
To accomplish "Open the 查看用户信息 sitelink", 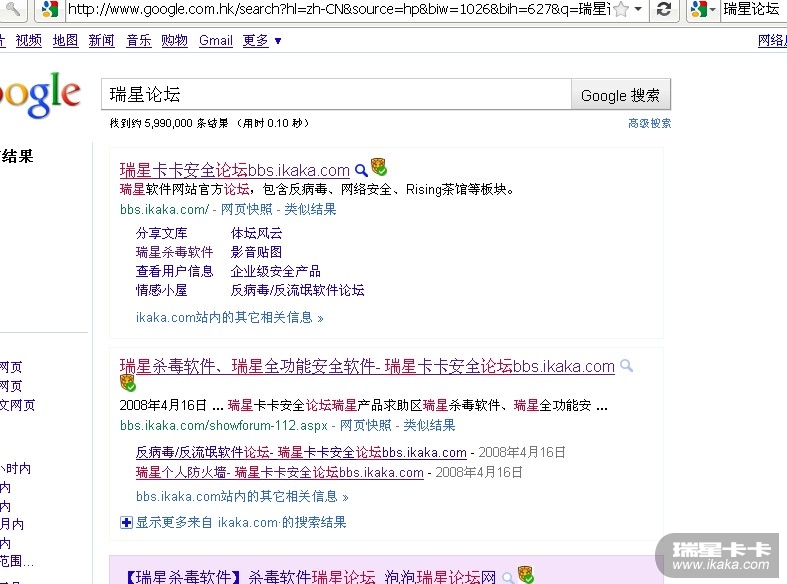I will [174, 271].
